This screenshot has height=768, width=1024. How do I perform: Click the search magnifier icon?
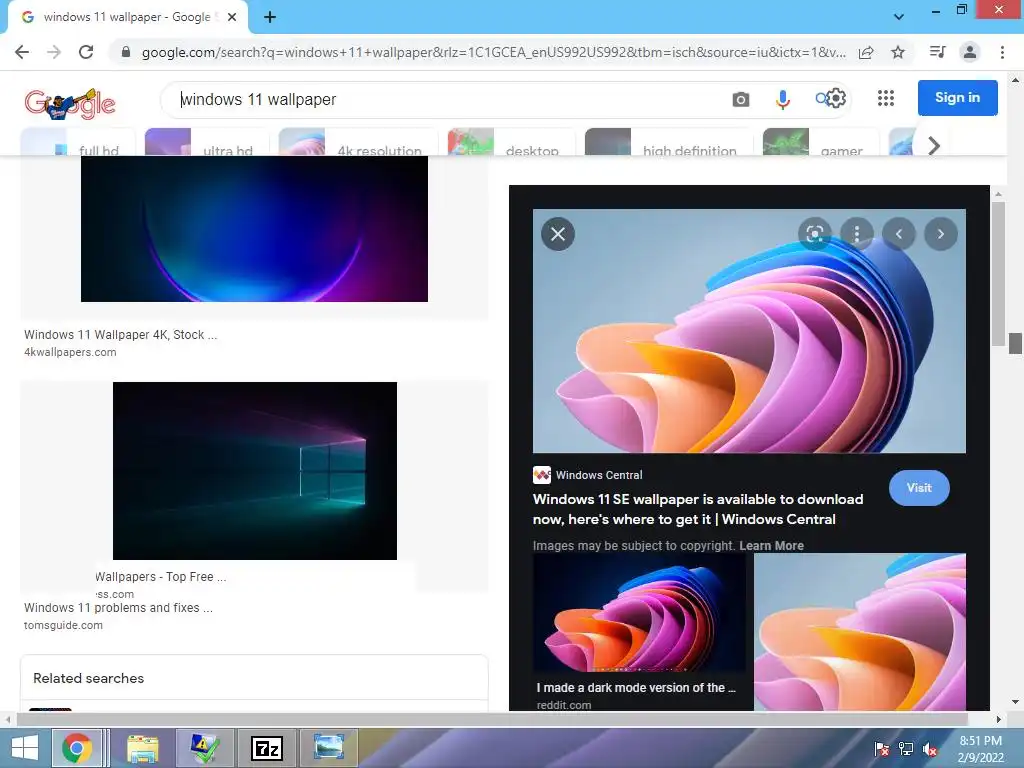(821, 99)
